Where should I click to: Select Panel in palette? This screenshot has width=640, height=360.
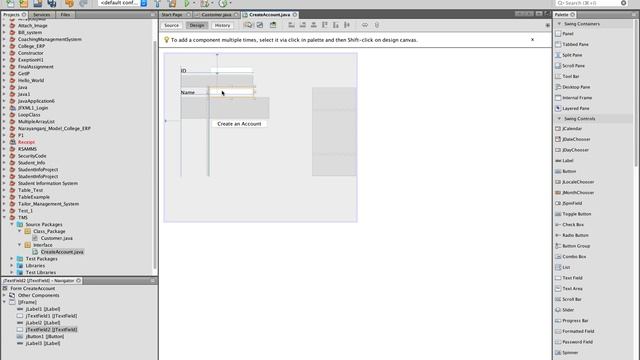[568, 34]
